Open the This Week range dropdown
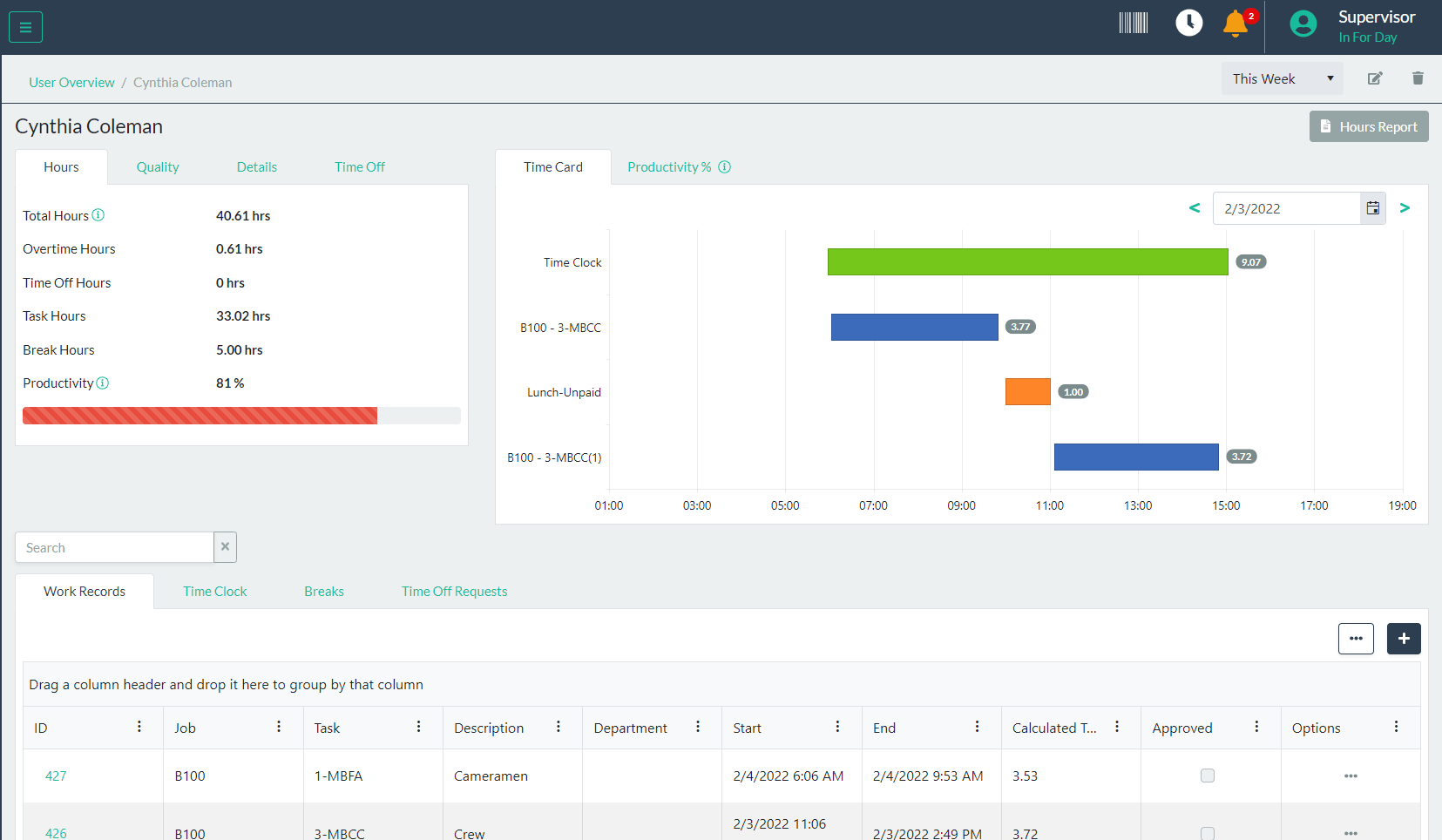1442x840 pixels. point(1282,78)
